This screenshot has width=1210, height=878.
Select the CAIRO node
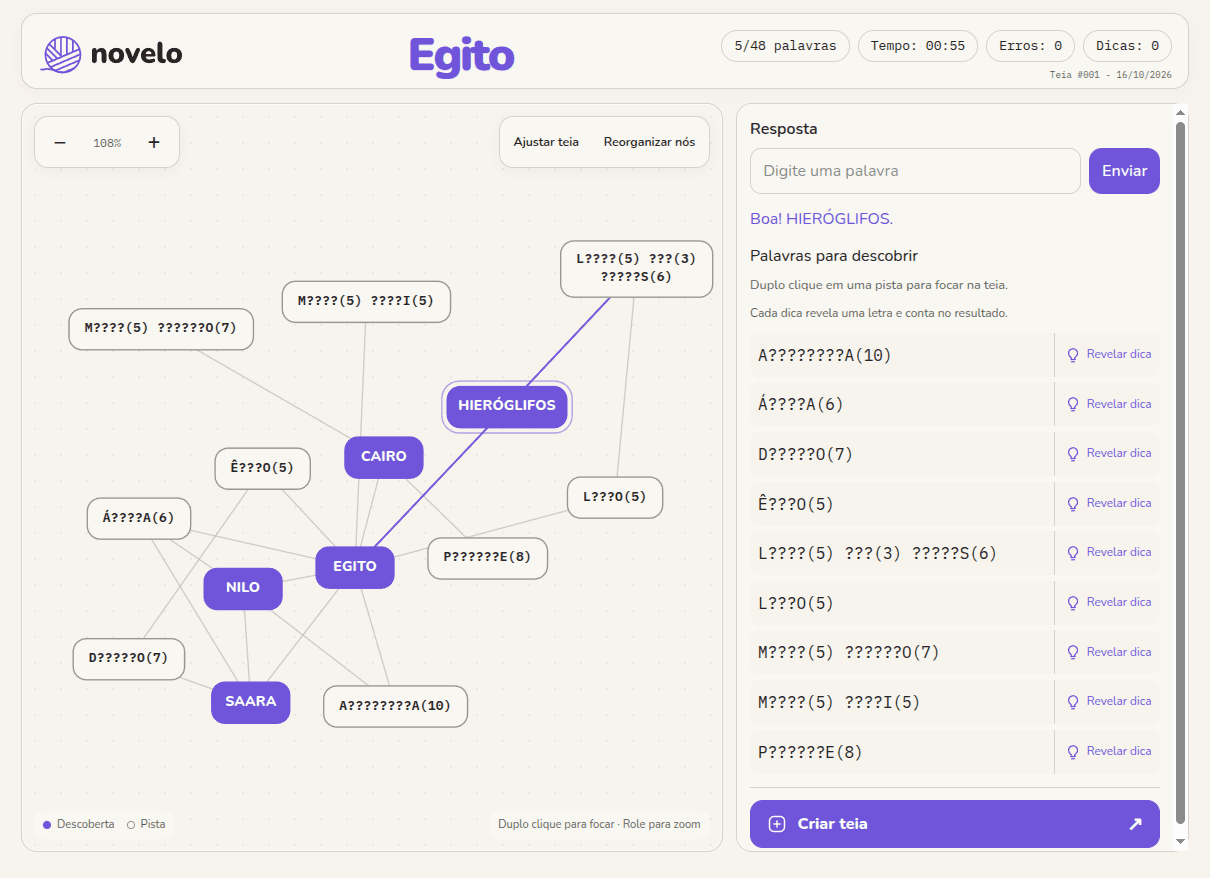[x=384, y=457]
